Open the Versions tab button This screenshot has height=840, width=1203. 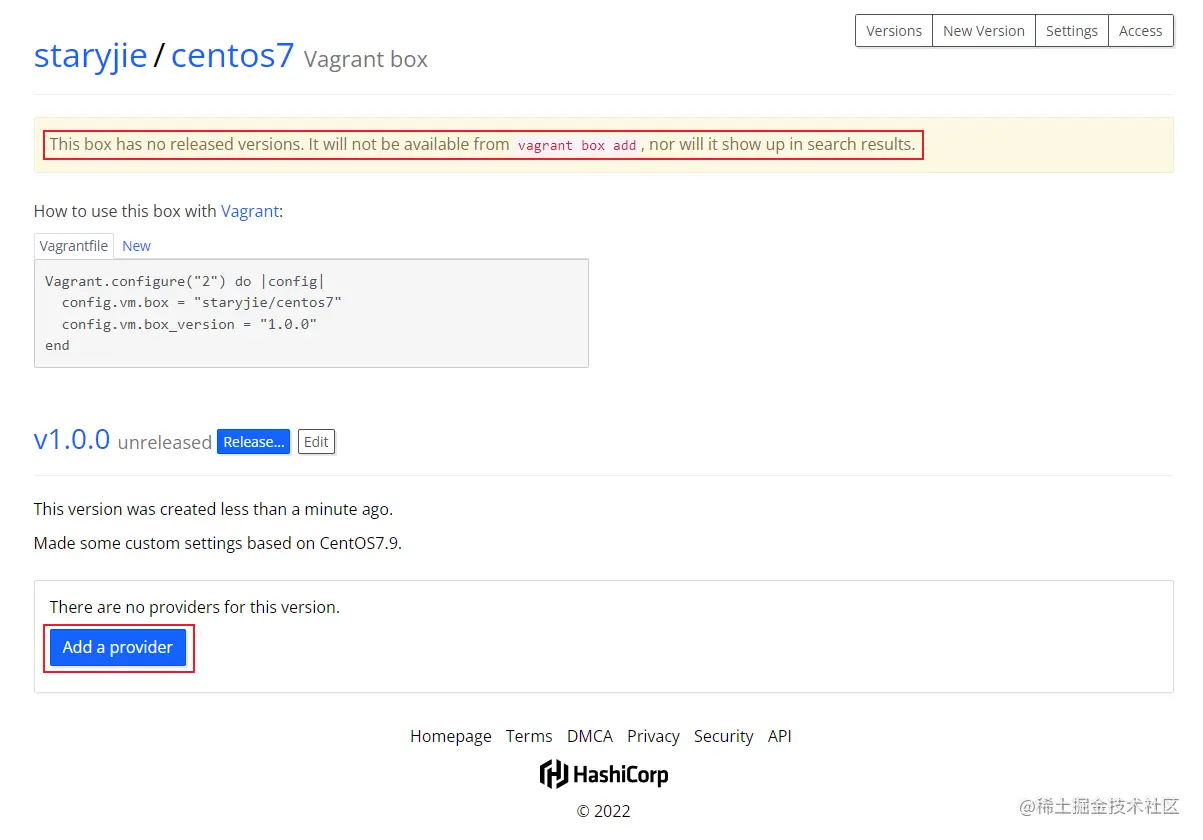(x=894, y=31)
